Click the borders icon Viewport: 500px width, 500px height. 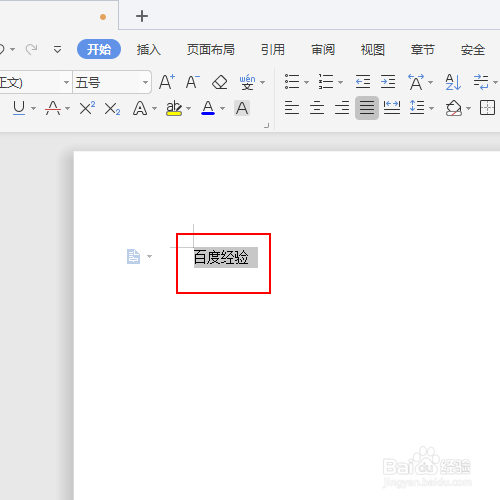coord(487,108)
